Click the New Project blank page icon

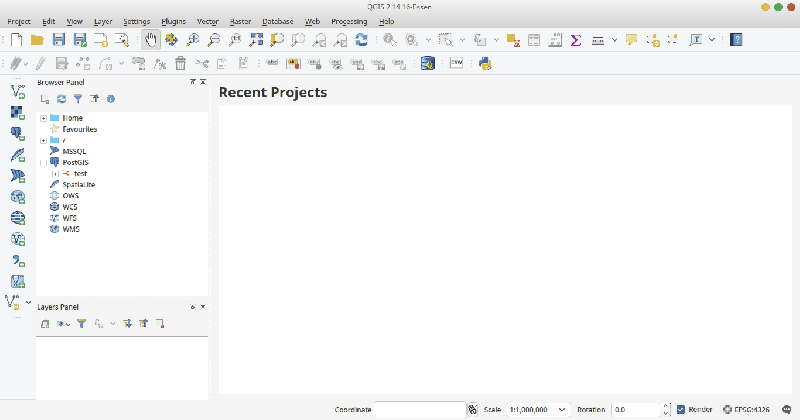16,40
